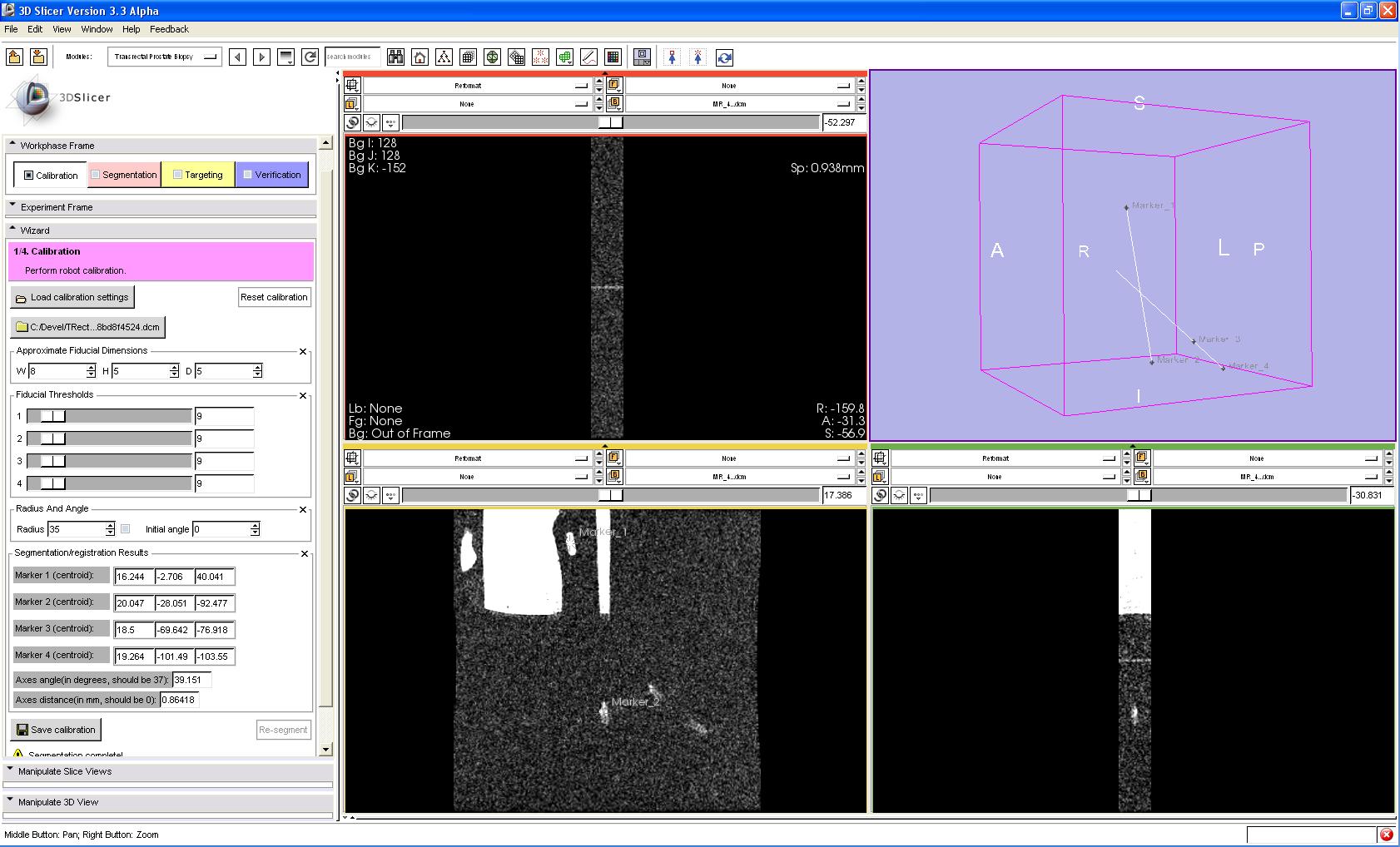Click the Reset calibration button
The height and width of the screenshot is (847, 1400).
tap(274, 297)
